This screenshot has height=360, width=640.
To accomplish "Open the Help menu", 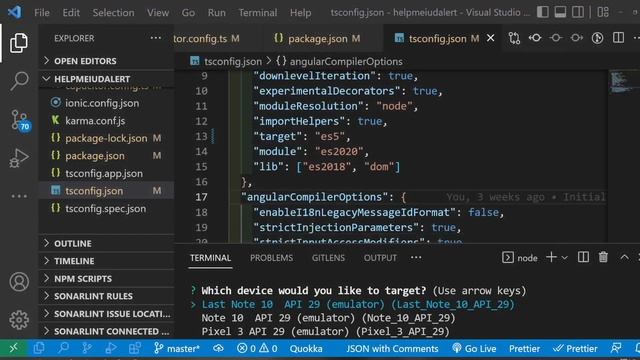I will pos(300,13).
